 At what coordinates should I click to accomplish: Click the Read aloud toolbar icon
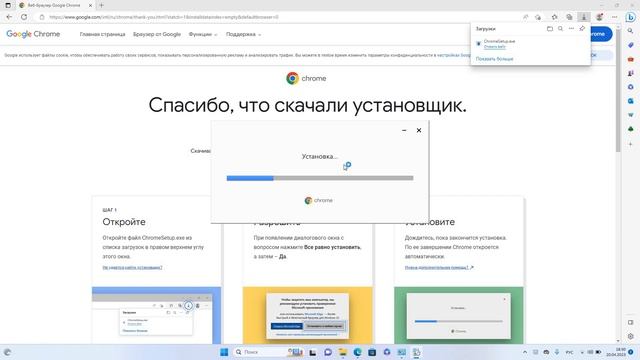point(525,17)
